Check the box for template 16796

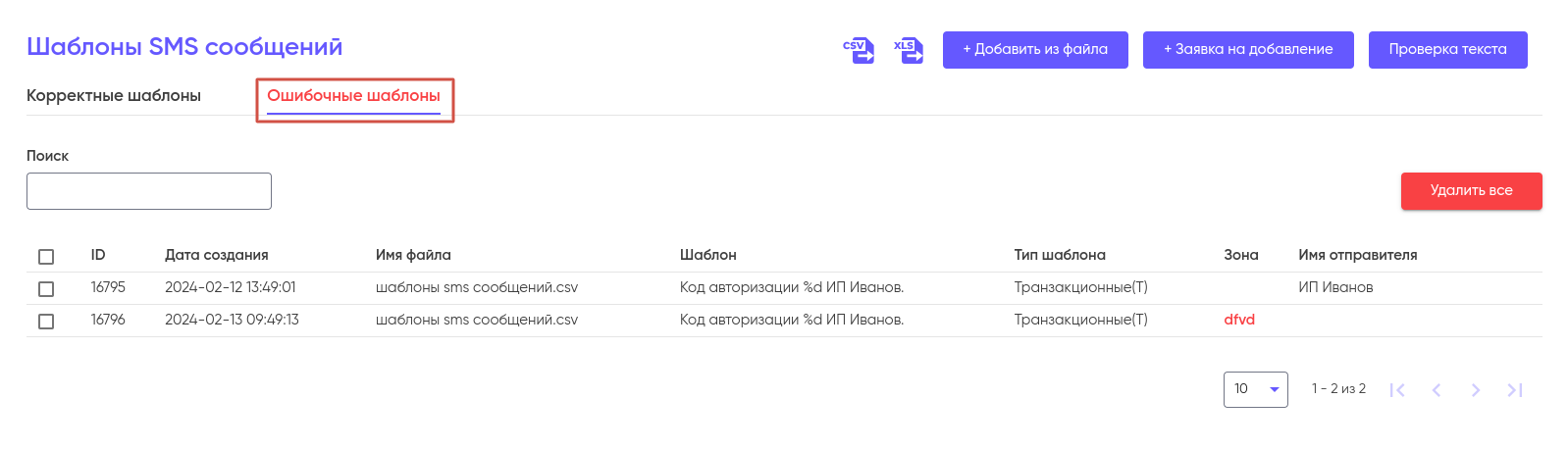click(46, 322)
